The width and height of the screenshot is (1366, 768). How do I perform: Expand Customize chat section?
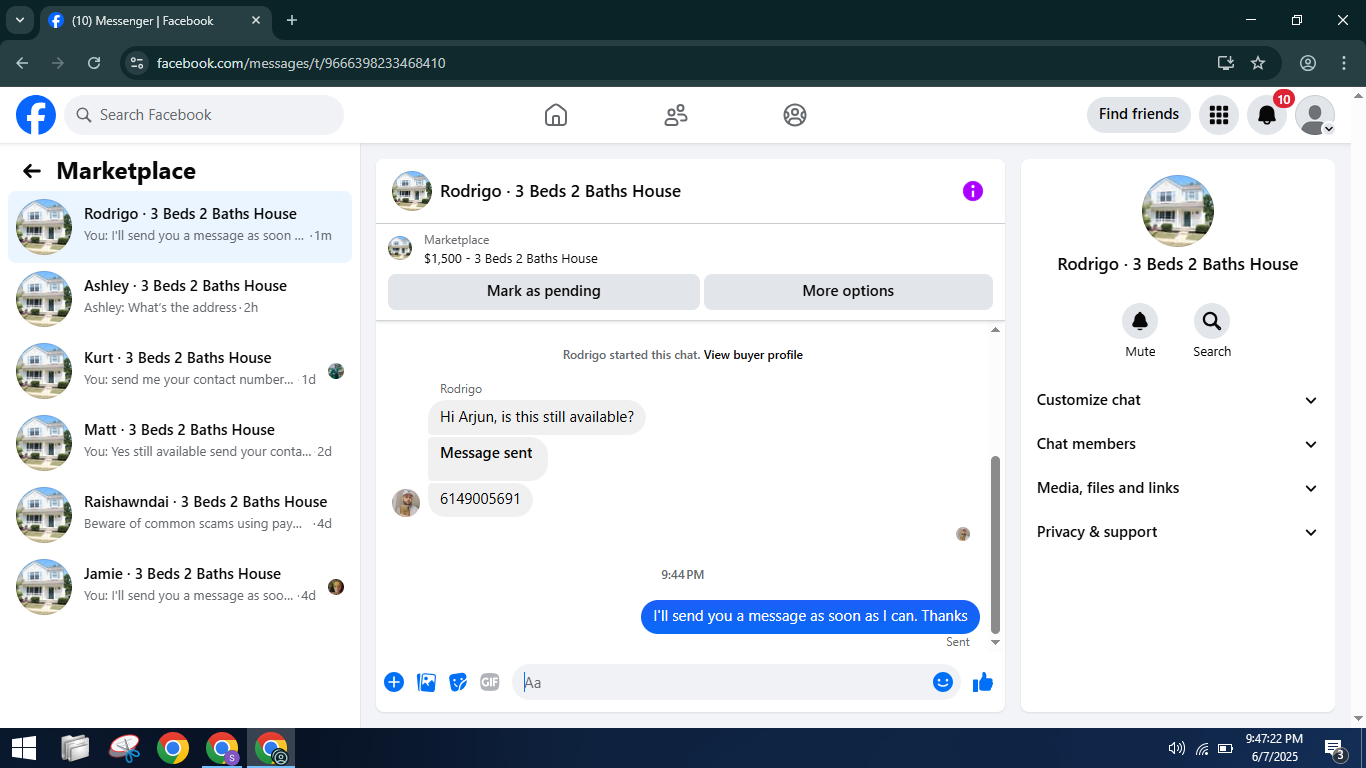coord(1177,400)
